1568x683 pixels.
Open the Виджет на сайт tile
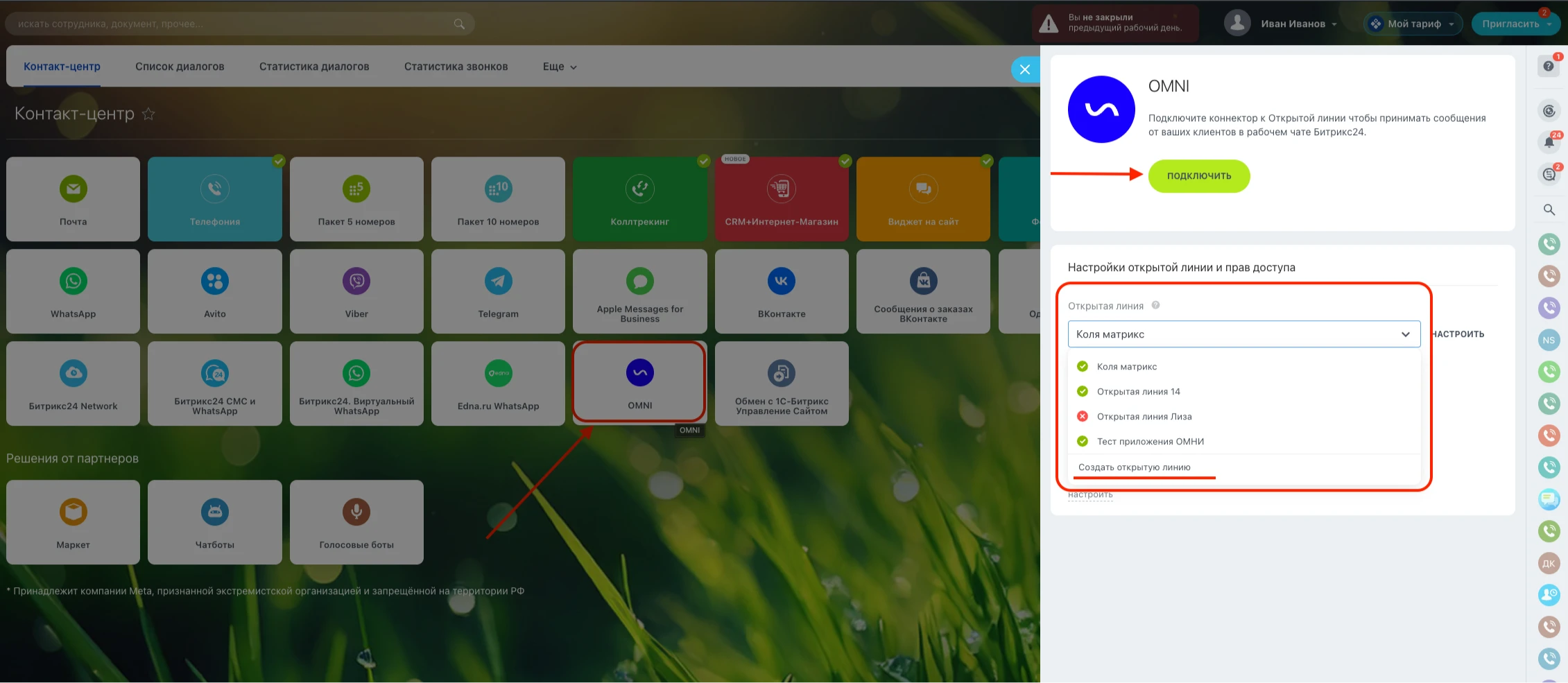pos(923,199)
